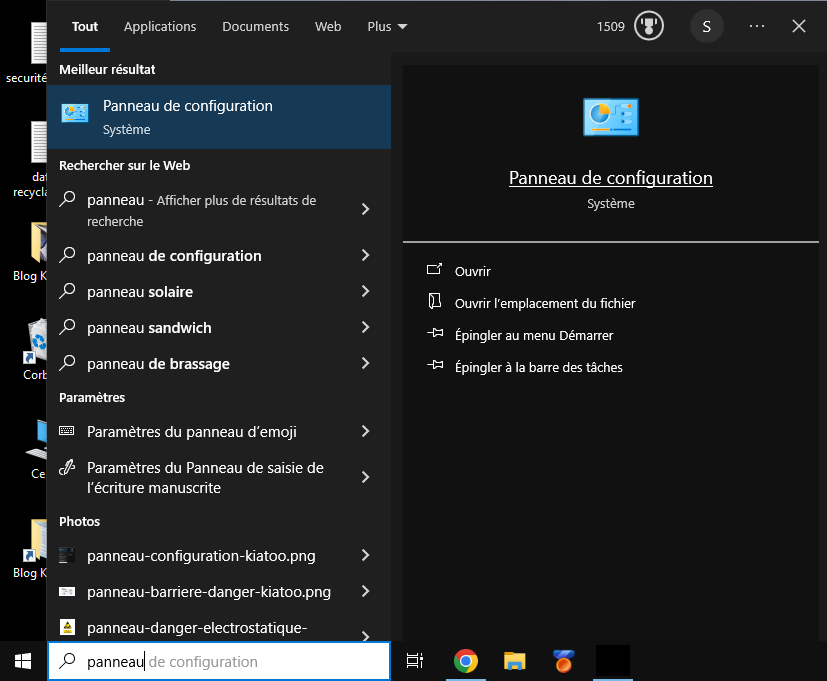This screenshot has width=827, height=681.
Task: Click Épingler à la barre des tâches
Action: point(536,367)
